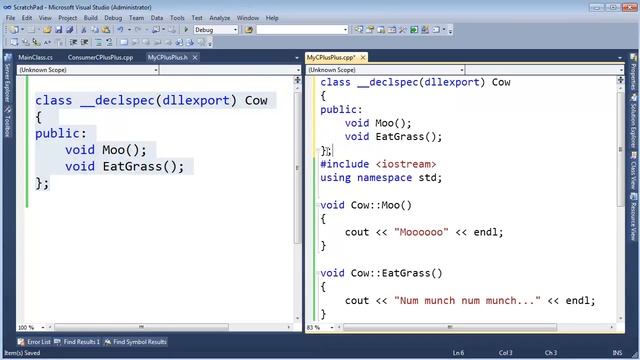640x360 pixels.
Task: Open the Find combo box dropdown arrow
Action: (x=345, y=30)
